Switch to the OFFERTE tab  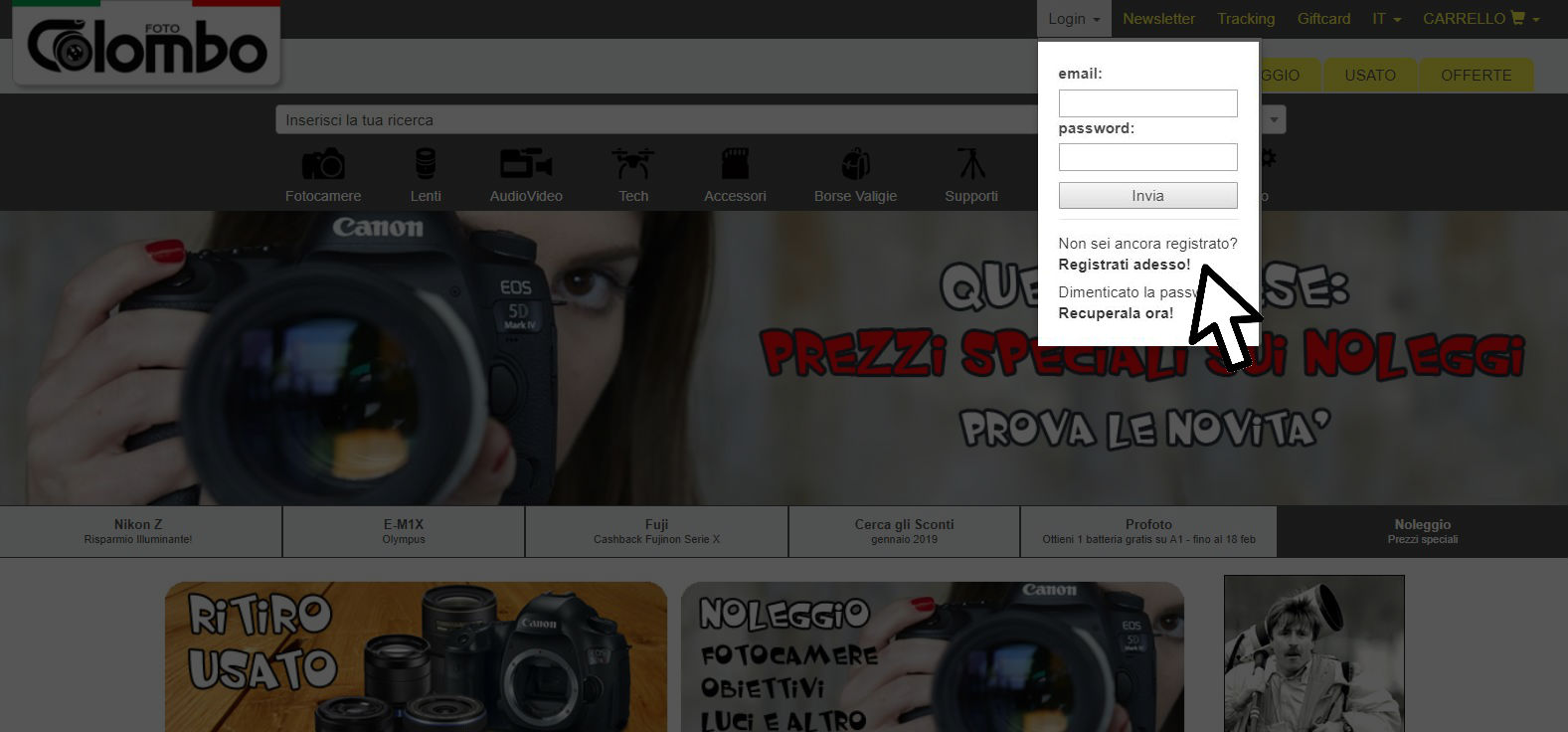pos(1476,76)
